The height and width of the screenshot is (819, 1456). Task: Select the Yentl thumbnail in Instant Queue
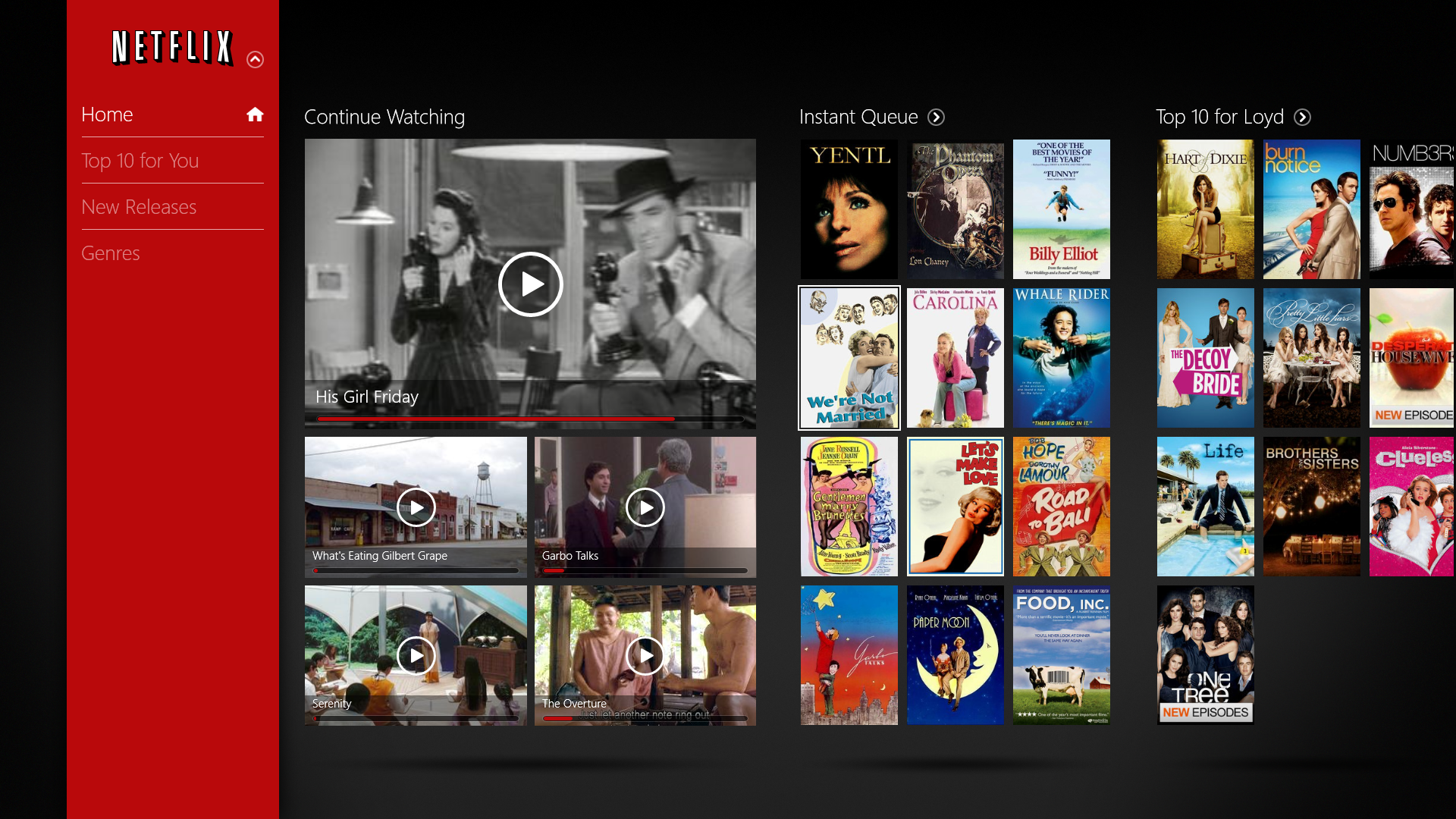pyautogui.click(x=849, y=209)
